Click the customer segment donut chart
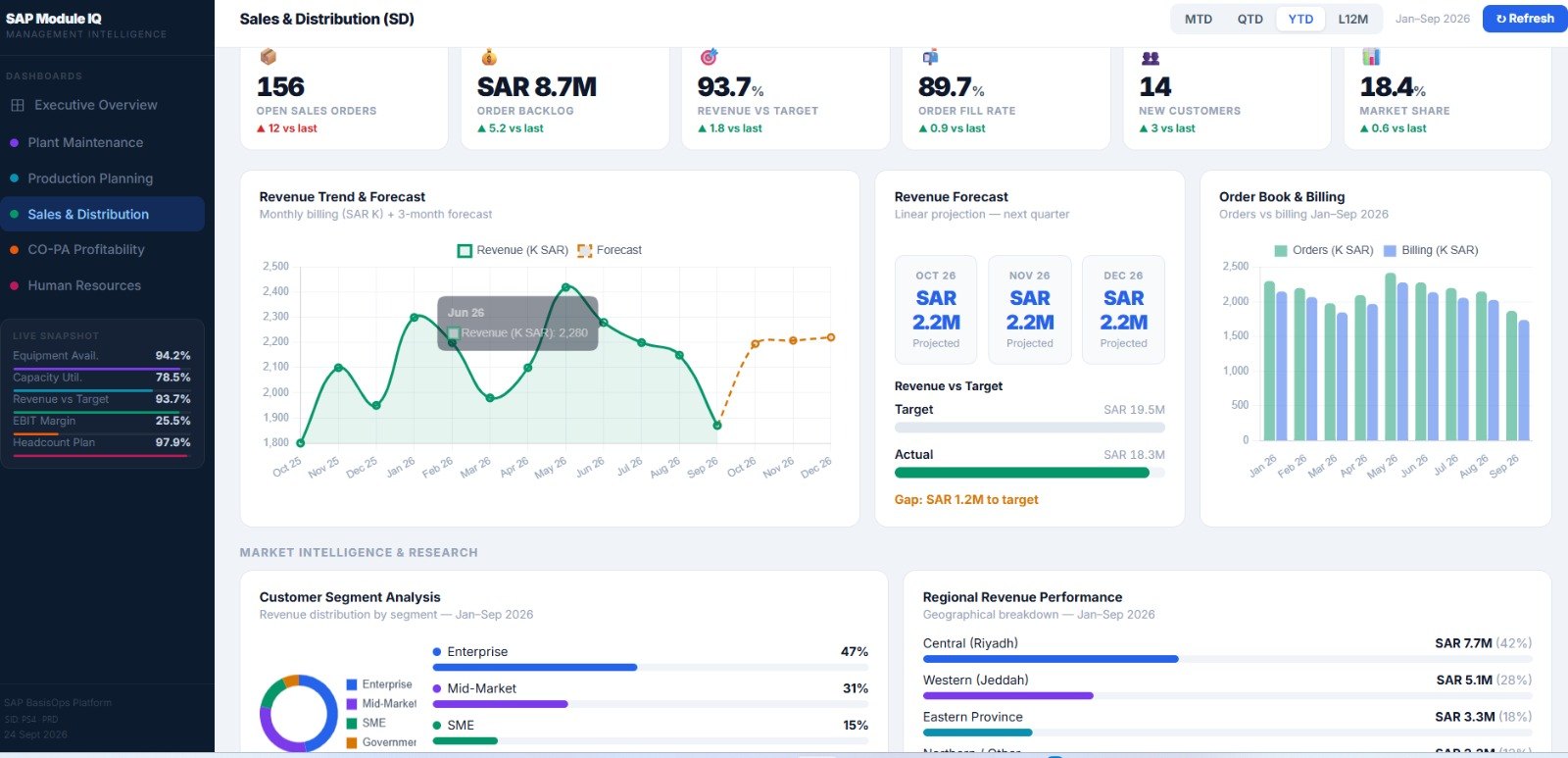The height and width of the screenshot is (758, 1568). click(x=299, y=714)
